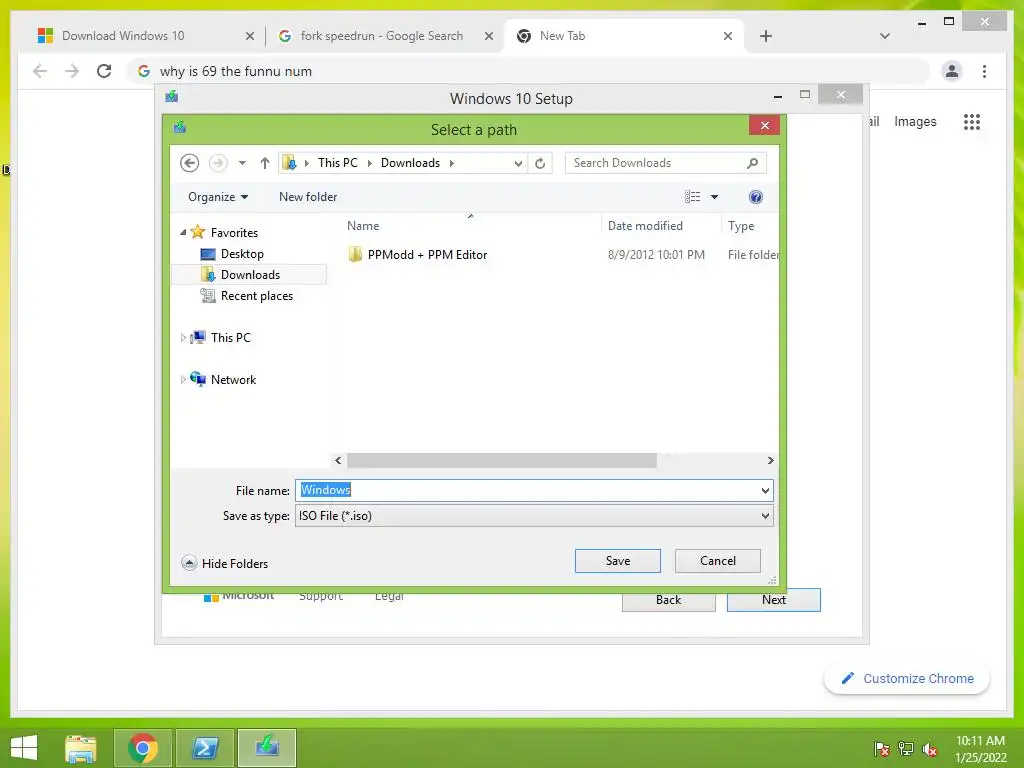Close the Download Windows 10 tab
This screenshot has height=768, width=1024.
pyautogui.click(x=249, y=36)
